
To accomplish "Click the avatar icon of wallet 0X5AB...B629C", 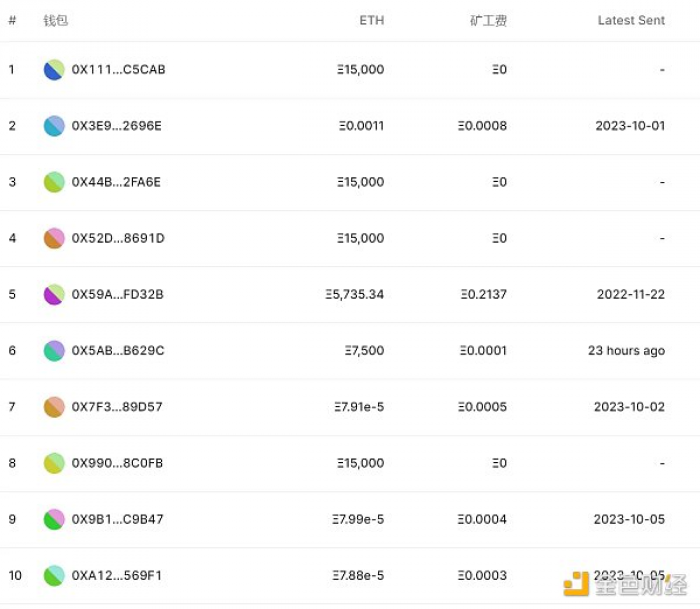I will click(54, 351).
